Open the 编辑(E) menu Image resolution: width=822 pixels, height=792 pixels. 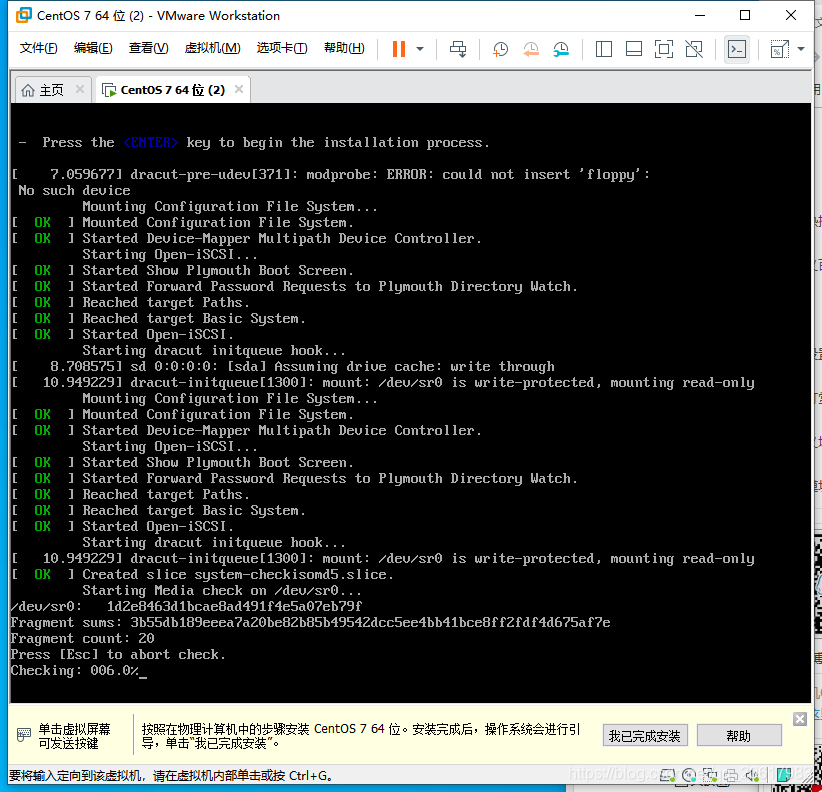tap(93, 48)
